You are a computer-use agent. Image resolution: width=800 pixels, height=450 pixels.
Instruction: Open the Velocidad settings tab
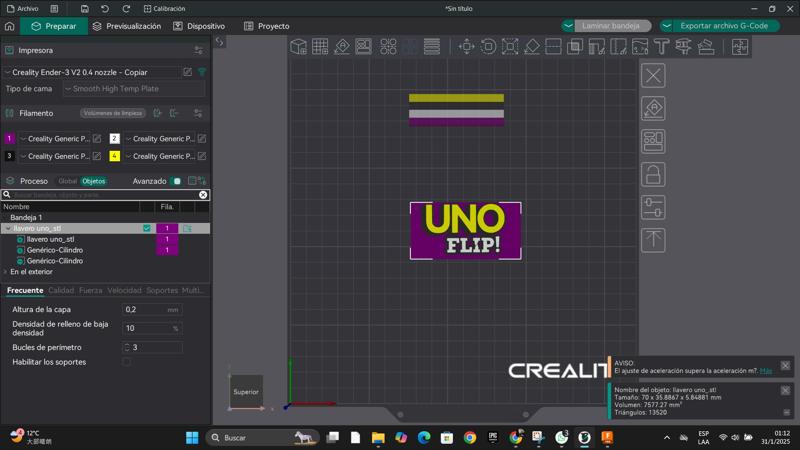pyautogui.click(x=124, y=290)
